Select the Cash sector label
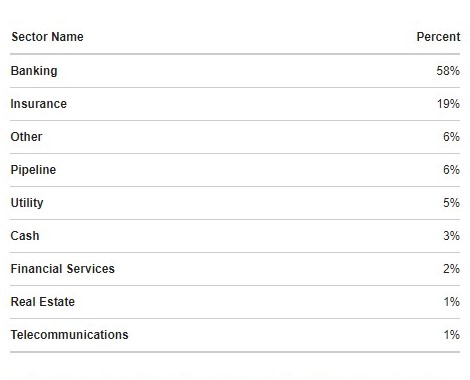 click(25, 236)
